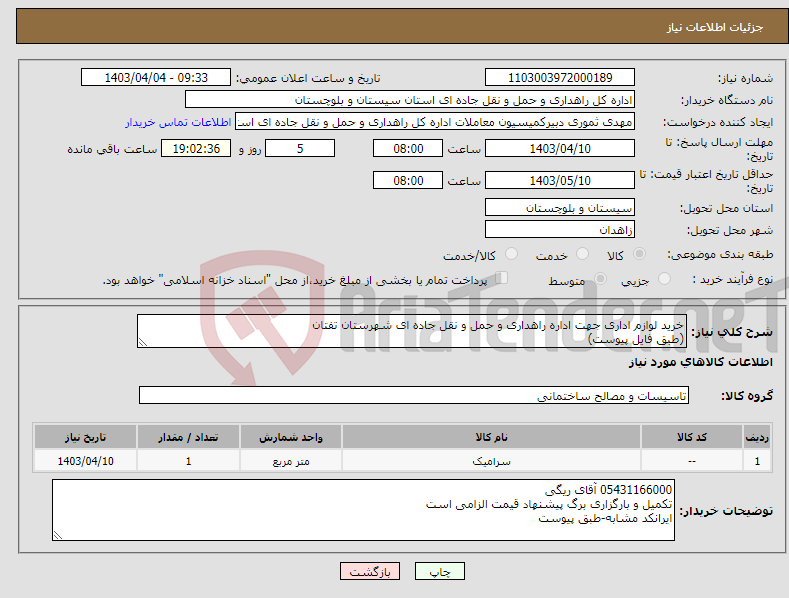
Task: Click the remaining time 19:02:36 field
Action: click(196, 148)
